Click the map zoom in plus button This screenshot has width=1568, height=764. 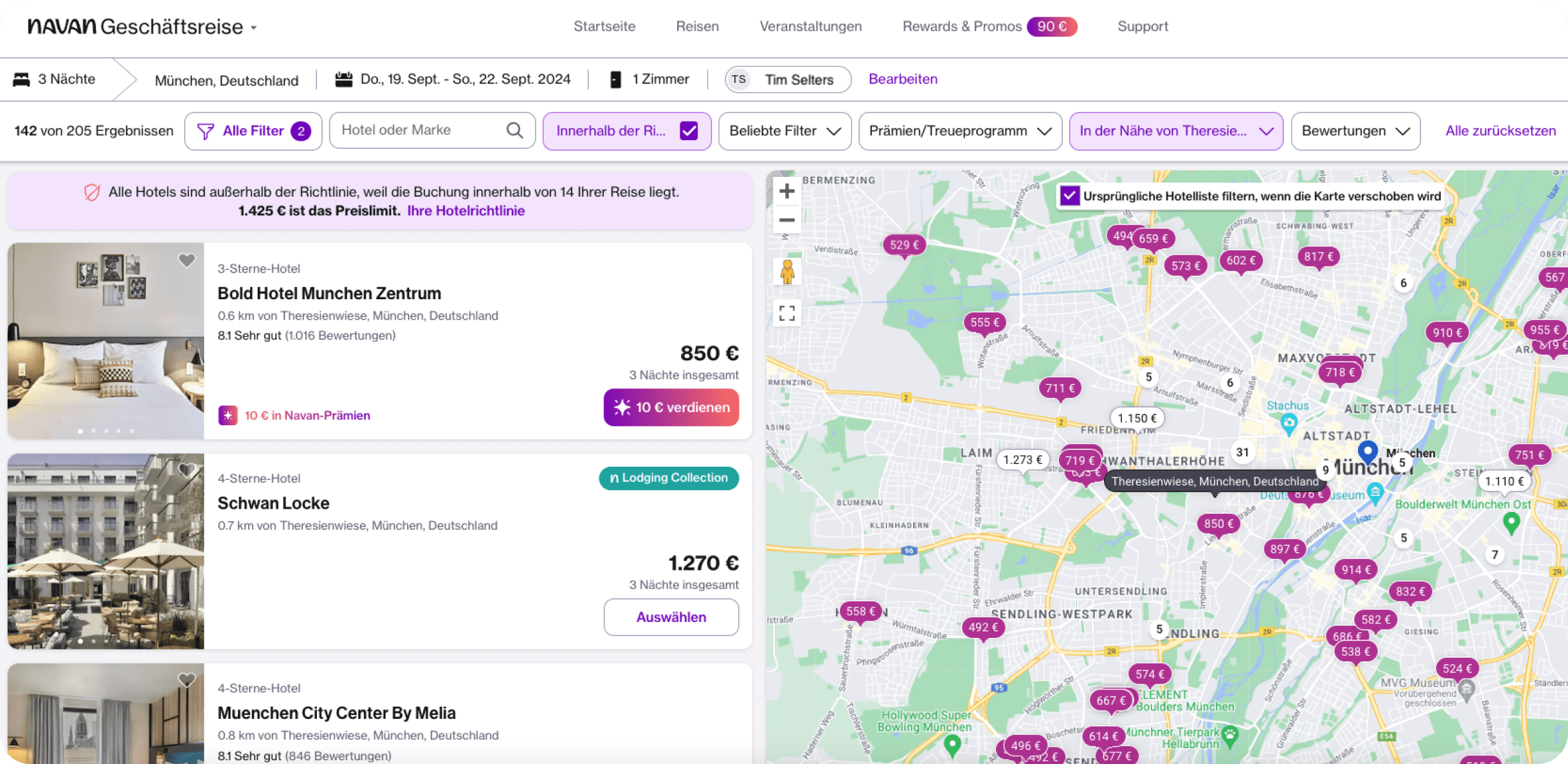(787, 192)
